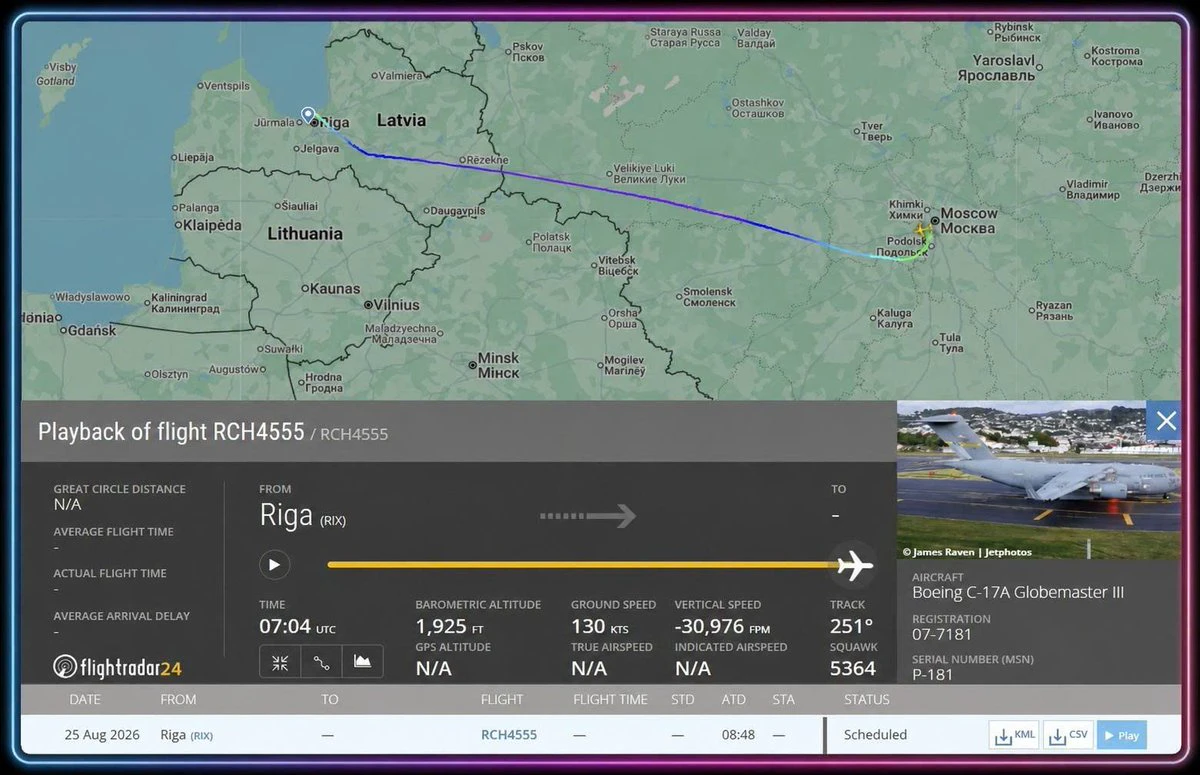The height and width of the screenshot is (775, 1200).
Task: Click the Boeing C-17A Globemaster III aircraft name
Action: click(1018, 592)
